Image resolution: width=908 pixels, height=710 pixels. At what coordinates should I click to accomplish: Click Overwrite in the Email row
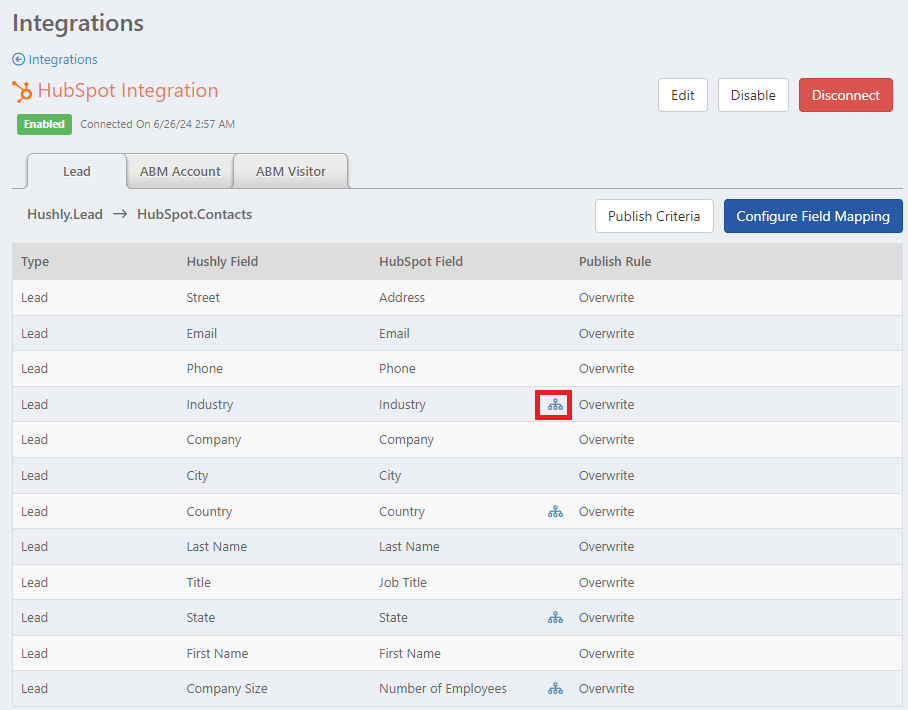[x=606, y=334]
